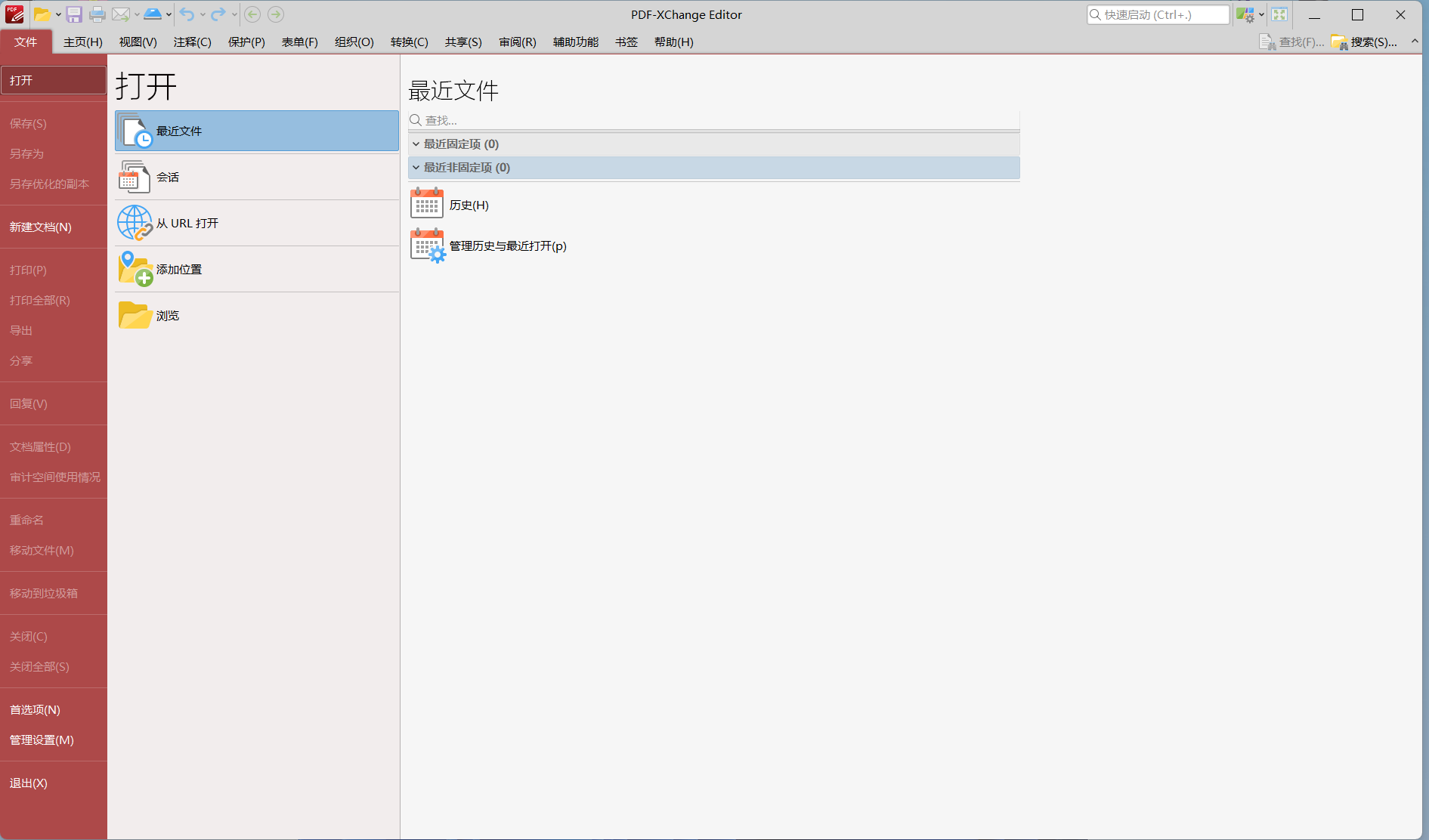Open 管理设置(M) in the sidebar
The height and width of the screenshot is (840, 1429).
54,740
